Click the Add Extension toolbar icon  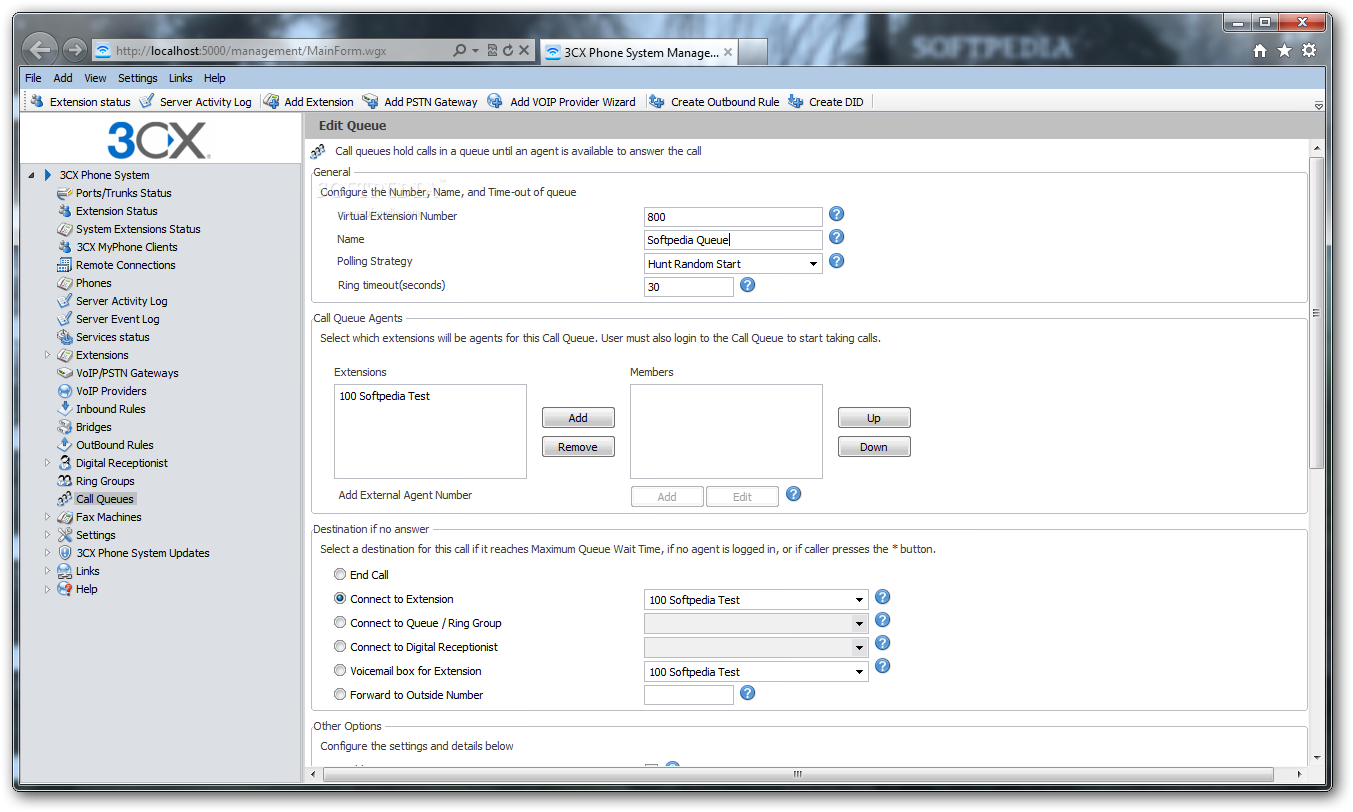tap(271, 101)
